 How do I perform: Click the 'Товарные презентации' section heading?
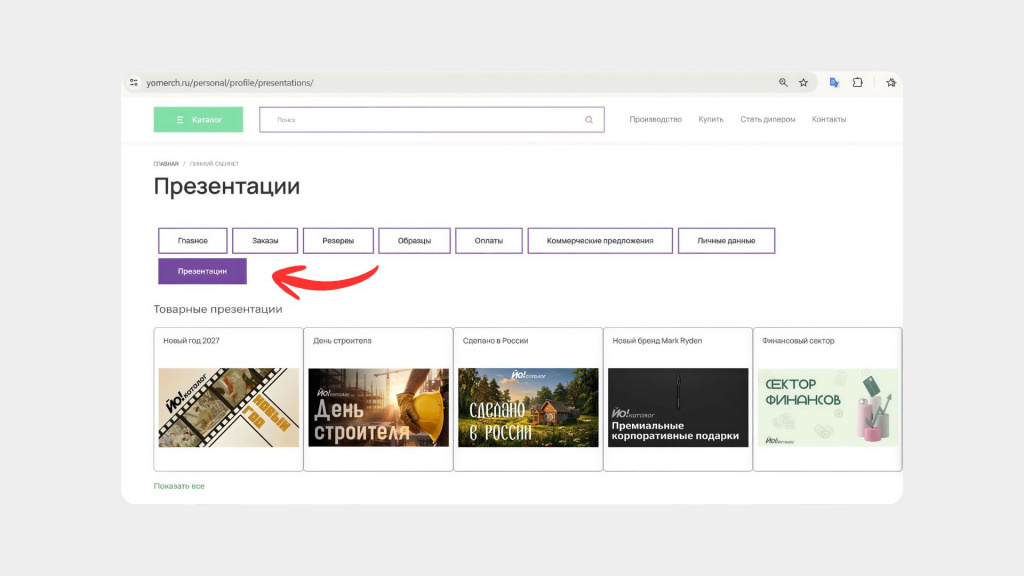point(218,309)
